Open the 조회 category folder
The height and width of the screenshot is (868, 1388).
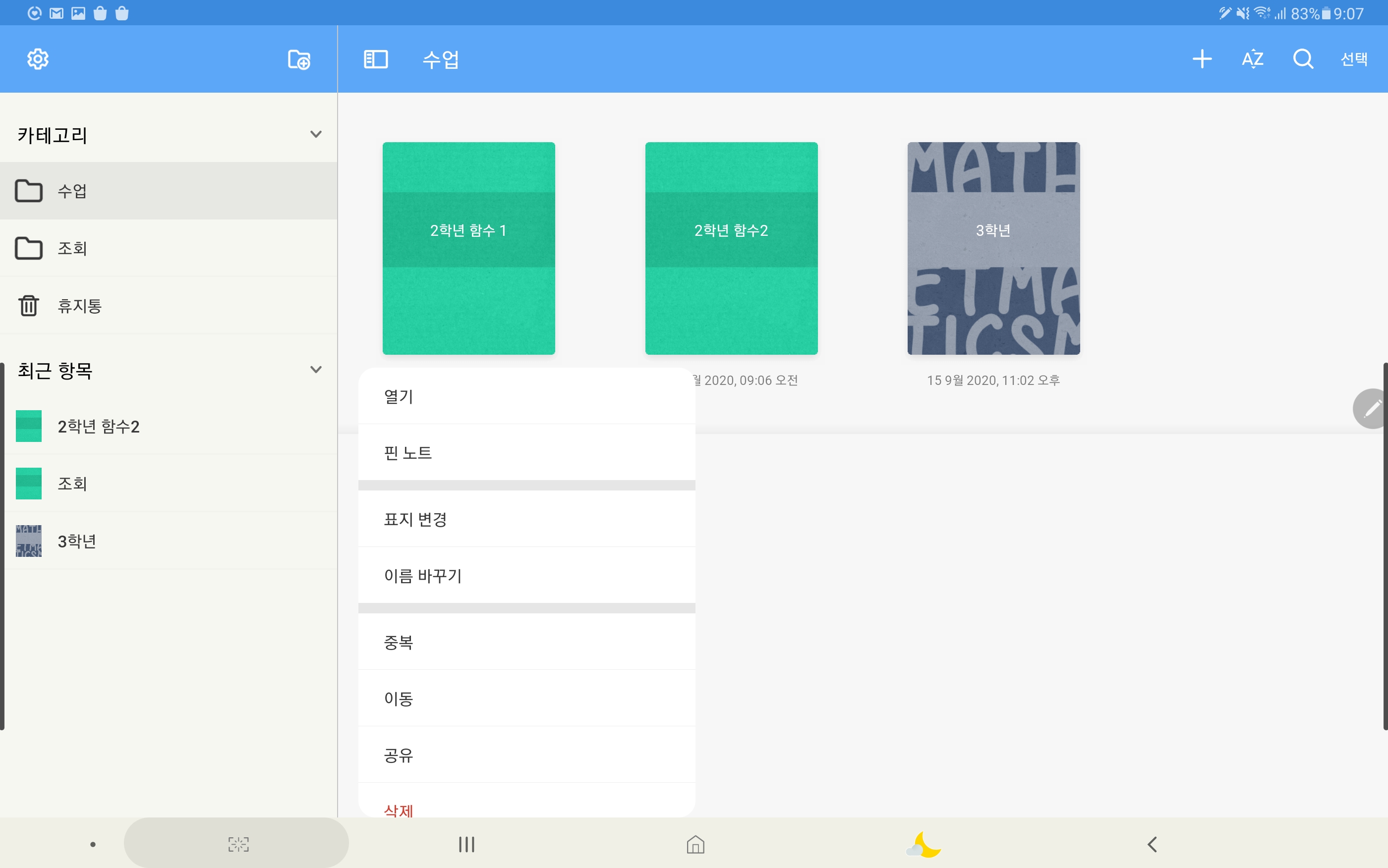pos(72,248)
